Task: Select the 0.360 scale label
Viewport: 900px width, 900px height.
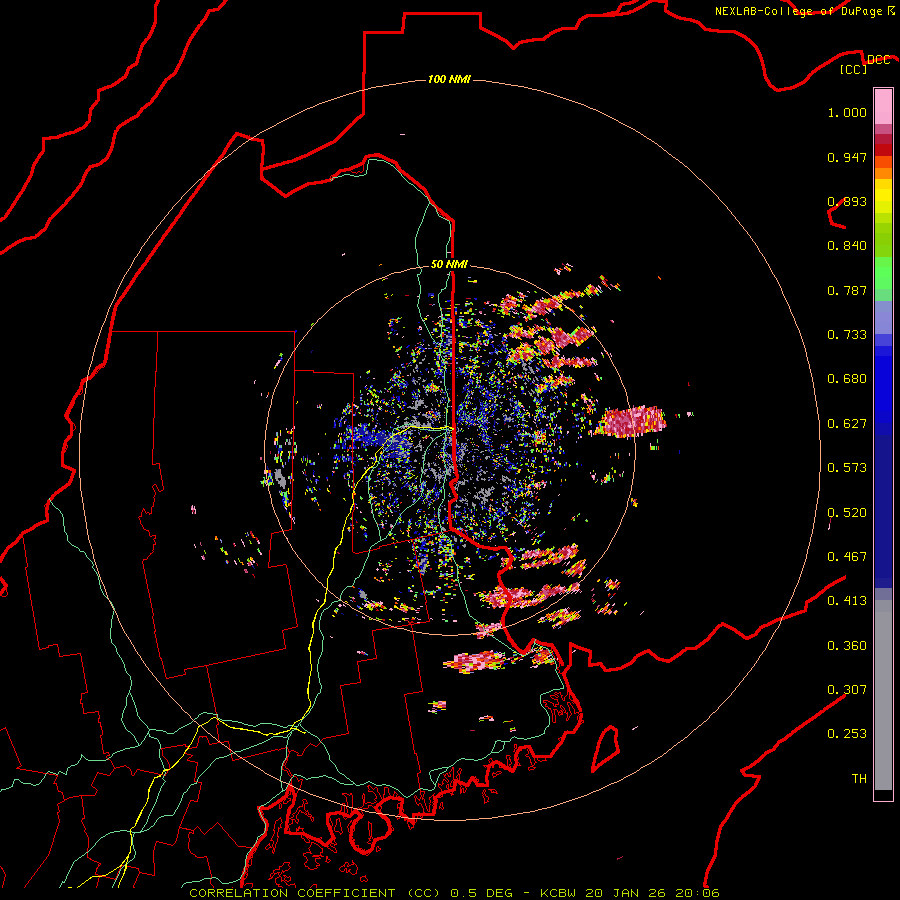Action: point(847,646)
